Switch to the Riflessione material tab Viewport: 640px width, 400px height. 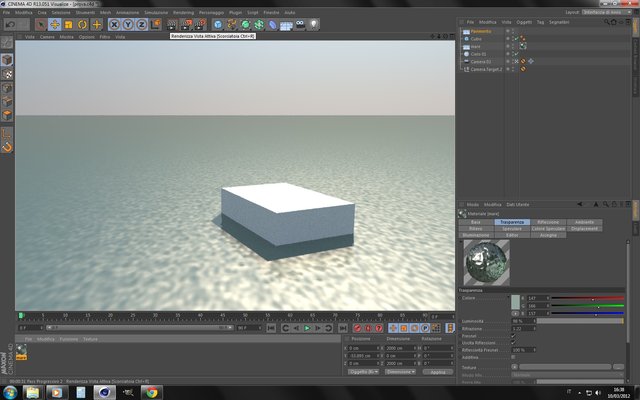(x=548, y=222)
